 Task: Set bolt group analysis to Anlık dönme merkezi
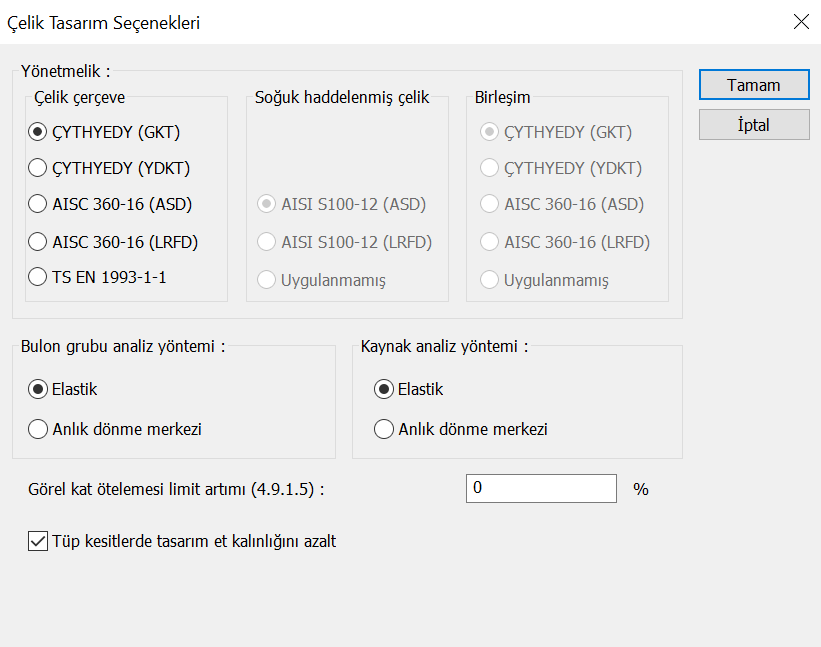(x=39, y=429)
